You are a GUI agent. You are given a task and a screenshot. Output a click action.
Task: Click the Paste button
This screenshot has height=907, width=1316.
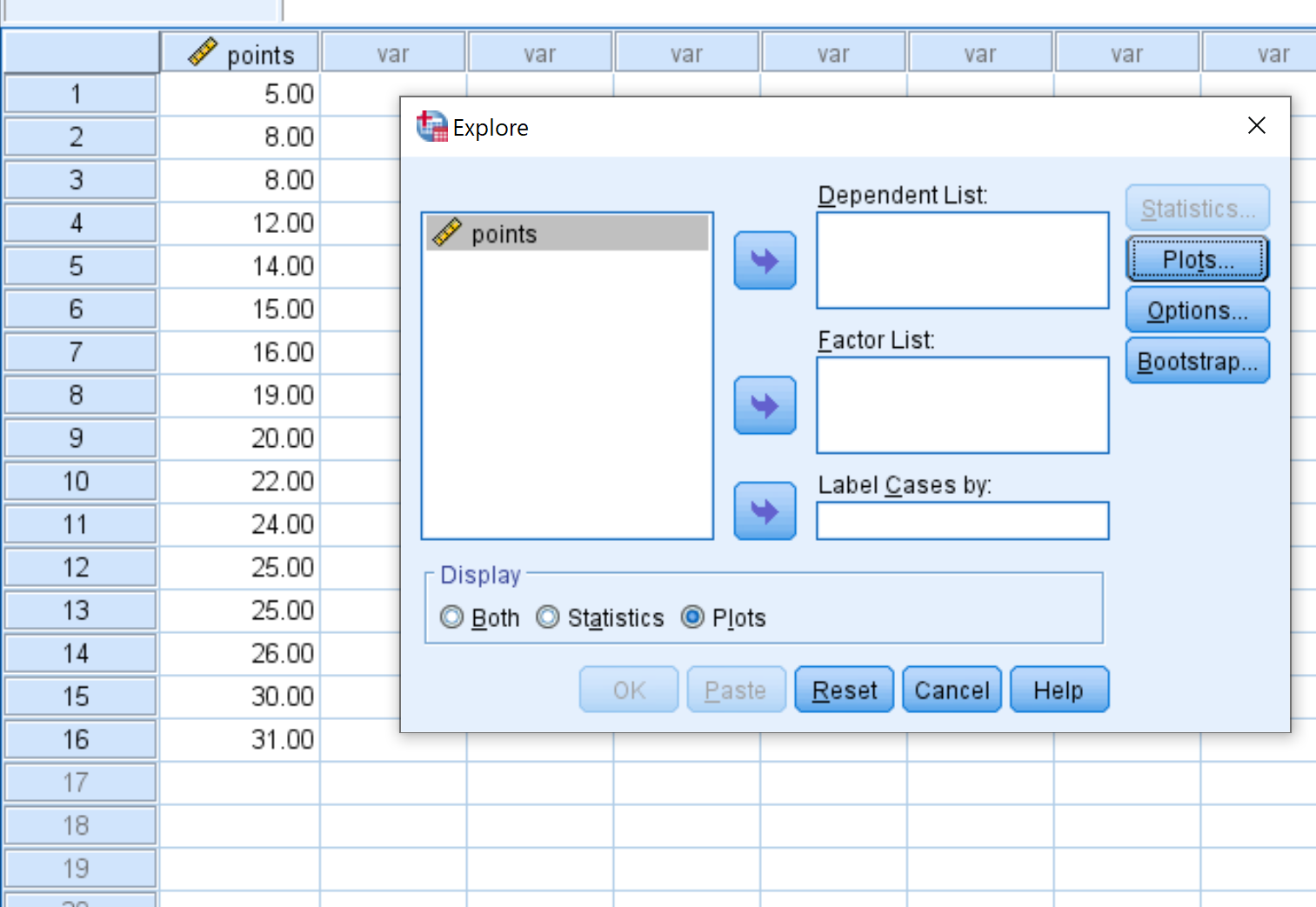tap(736, 690)
